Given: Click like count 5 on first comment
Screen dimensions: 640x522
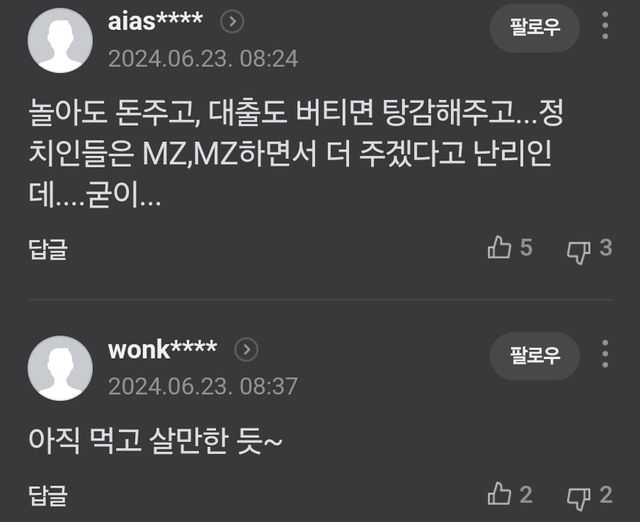Looking at the screenshot, I should pyautogui.click(x=526, y=248).
